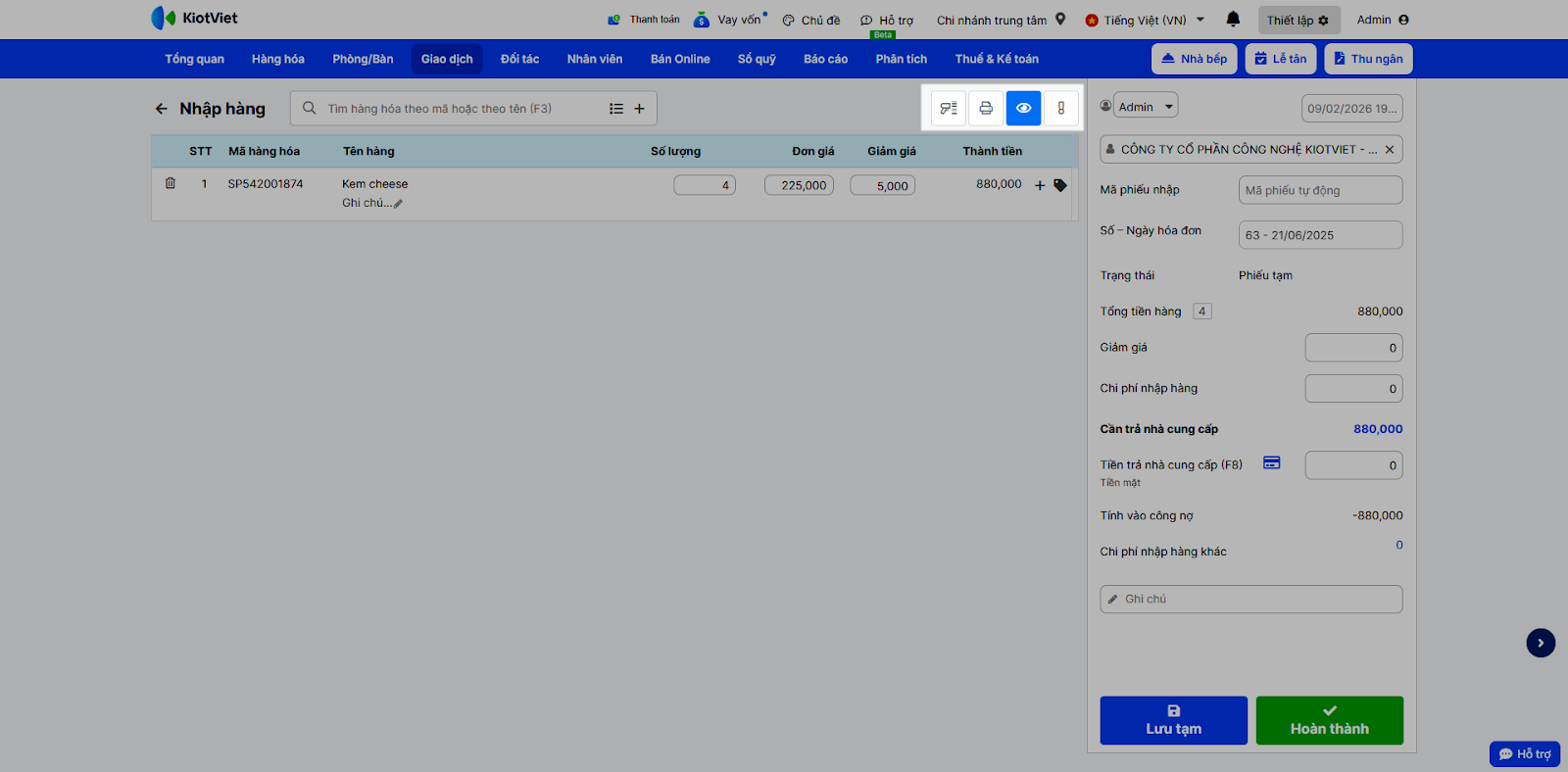Image resolution: width=1568 pixels, height=772 pixels.
Task: Edit the row Giảm giá field showing 5,000
Action: point(882,185)
